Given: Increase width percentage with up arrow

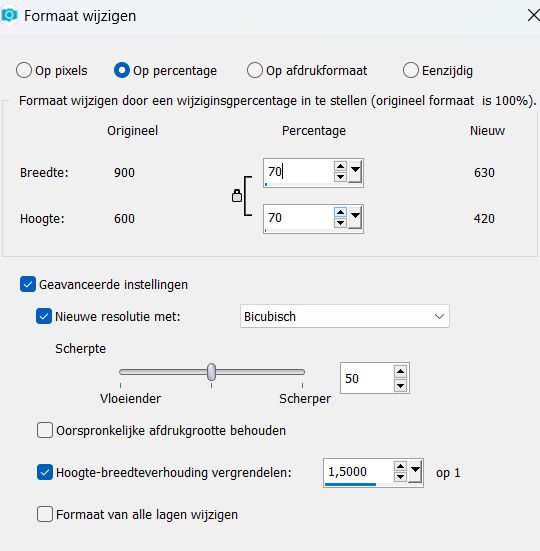Looking at the screenshot, I should point(340,166).
